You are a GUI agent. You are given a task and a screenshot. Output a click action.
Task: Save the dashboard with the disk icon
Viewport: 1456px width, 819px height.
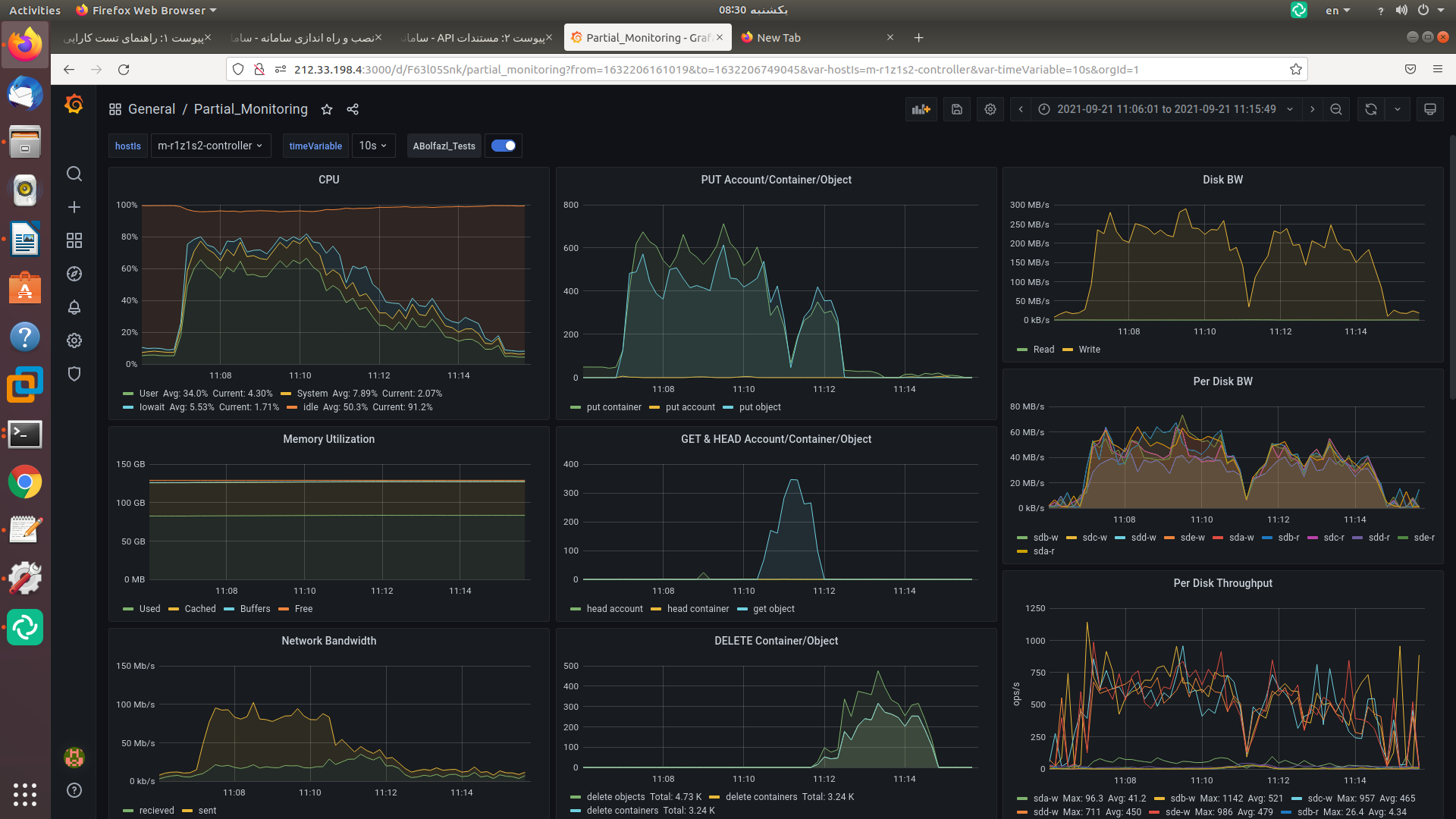pyautogui.click(x=957, y=109)
